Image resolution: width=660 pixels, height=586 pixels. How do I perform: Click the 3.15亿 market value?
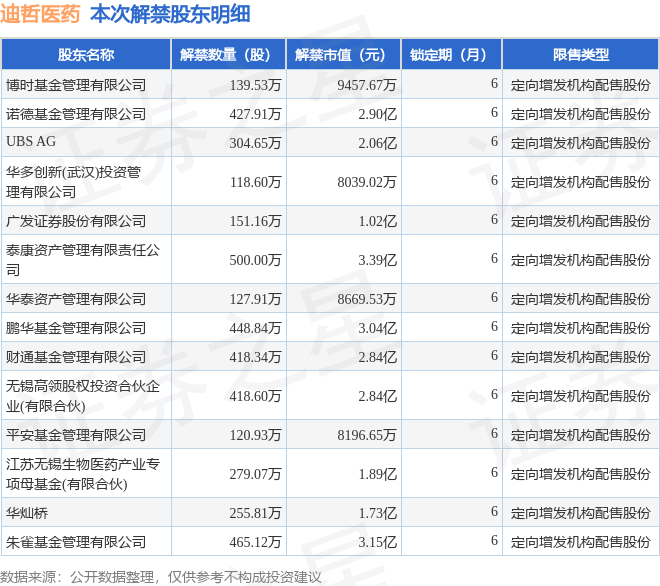coord(377,542)
